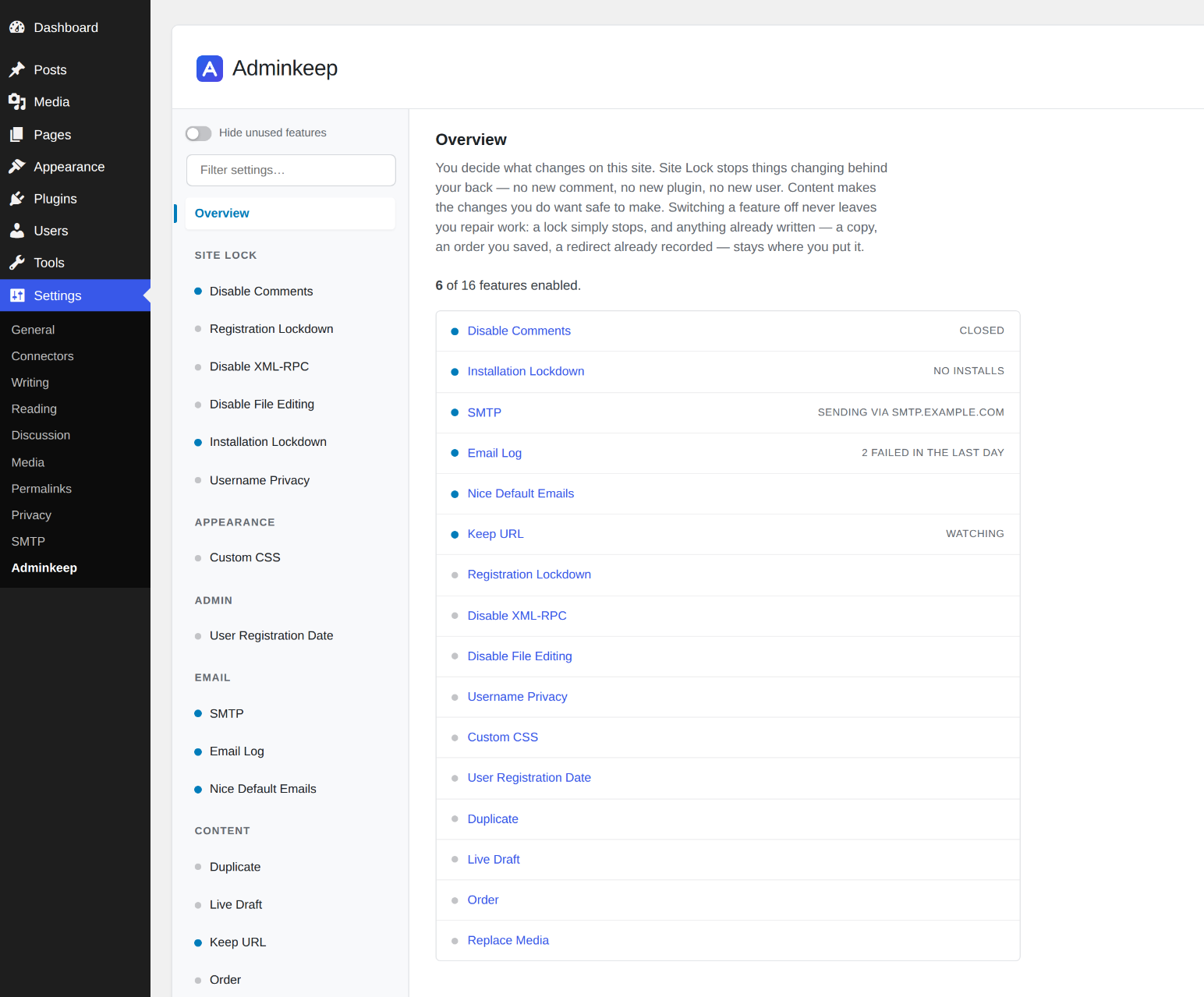
Task: Follow the Email Log link in overview list
Action: pos(494,453)
